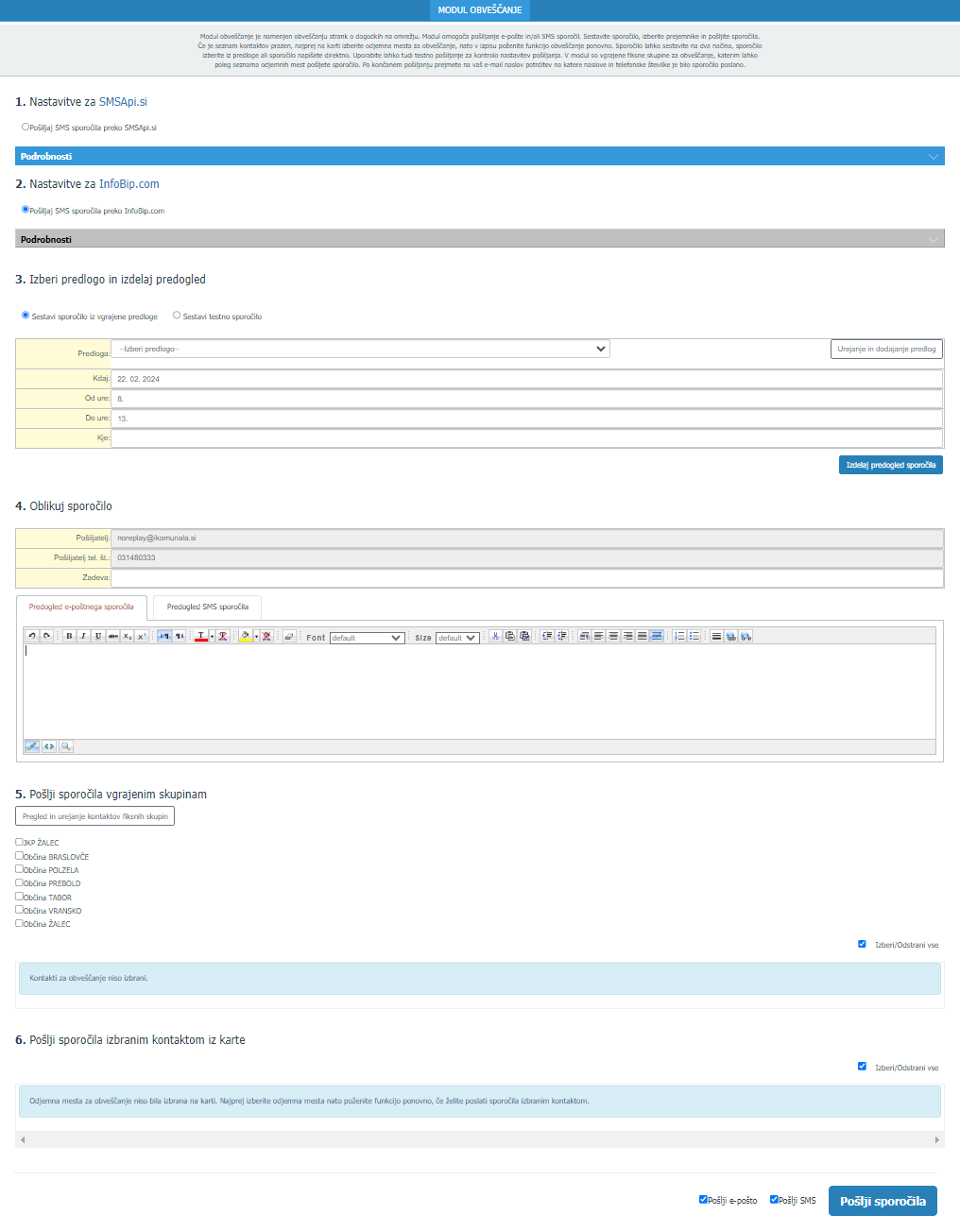
Task: Click the Undo icon in the editor
Action: (x=31, y=637)
